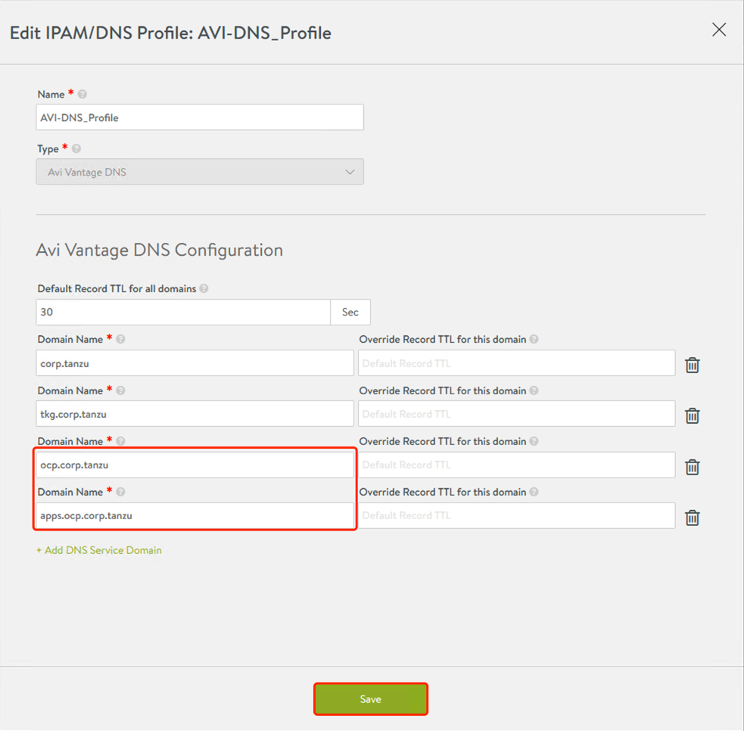The width and height of the screenshot is (744, 732).
Task: Show Override TTL help in tkg.corp.tanzu row
Action: [x=534, y=390]
